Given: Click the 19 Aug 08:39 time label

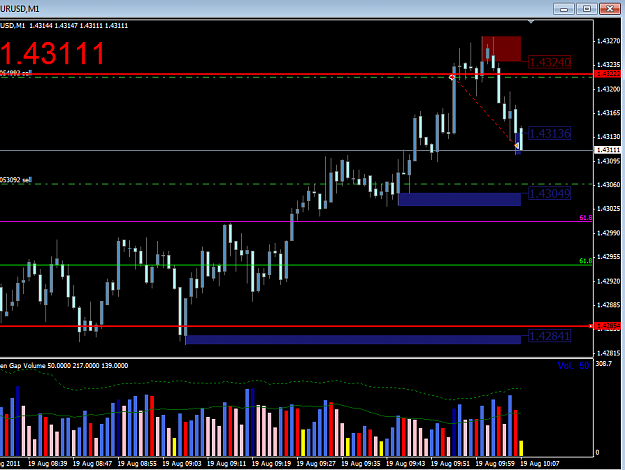Looking at the screenshot, I should (47, 464).
